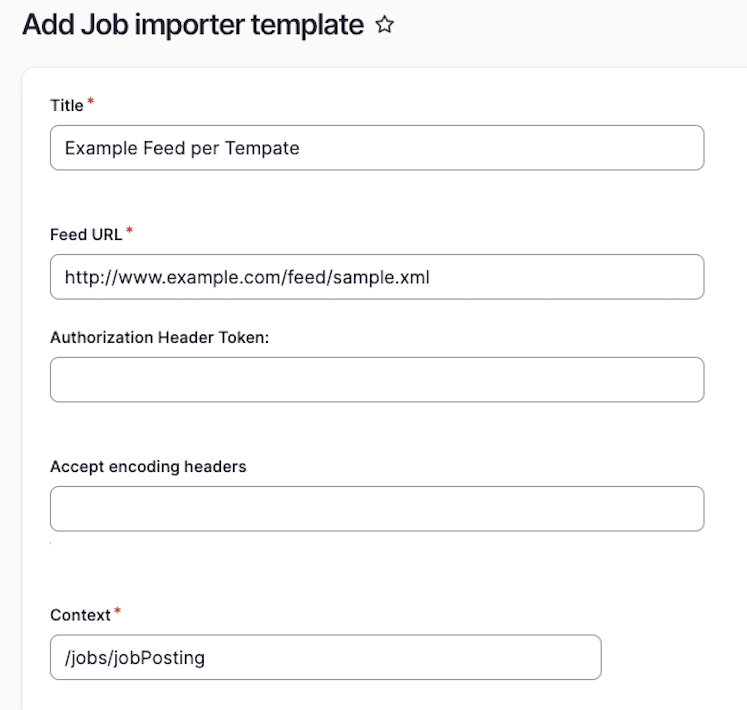Click the "Context" field label
The width and height of the screenshot is (747, 710).
pos(80,615)
